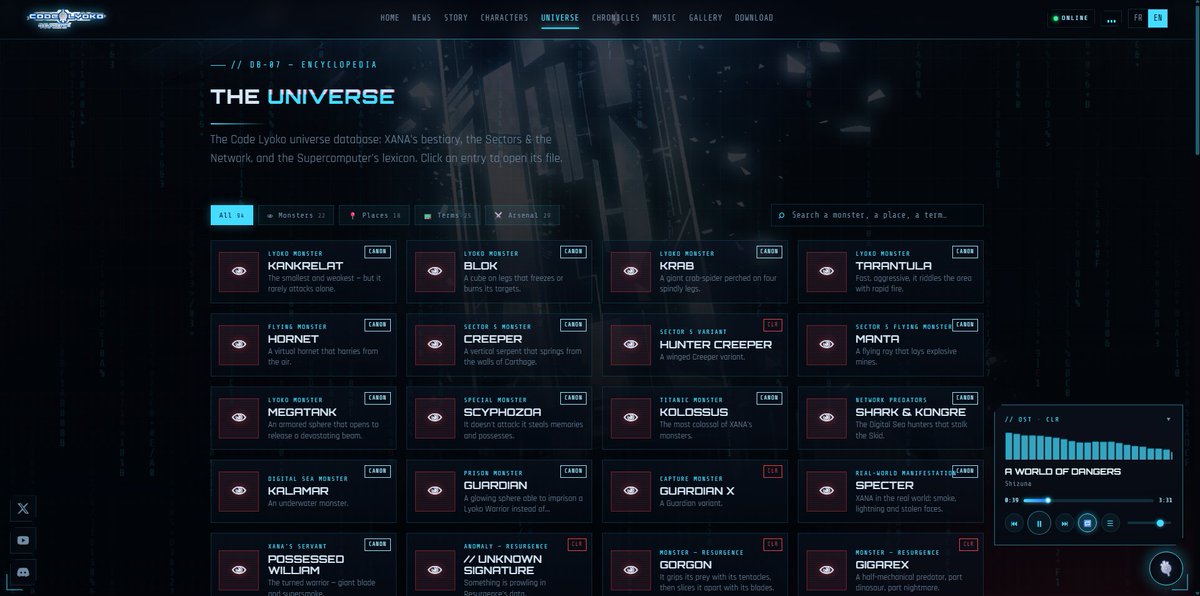The width and height of the screenshot is (1200, 596).
Task: Filter entries by All
Action: pyautogui.click(x=232, y=215)
